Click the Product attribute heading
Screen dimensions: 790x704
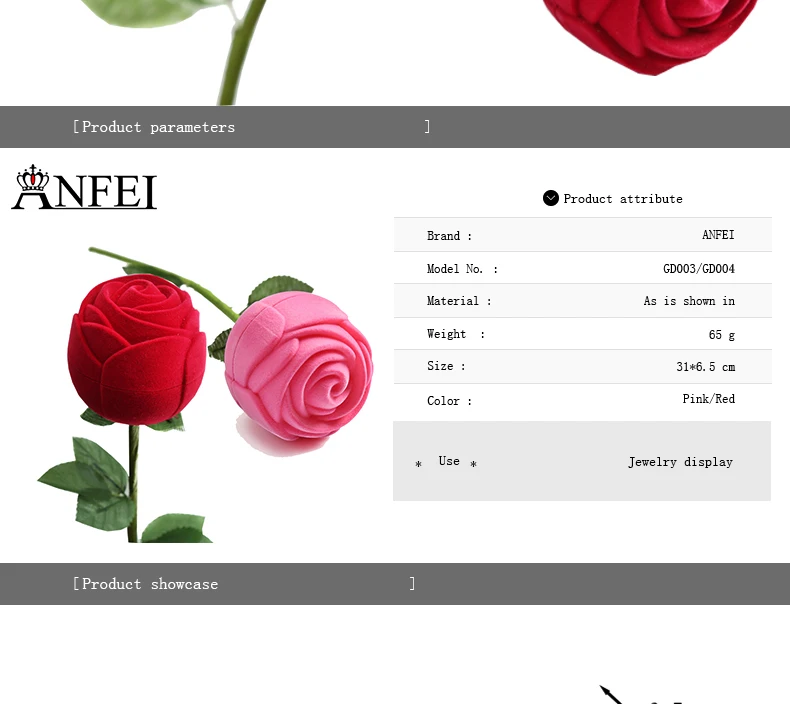[623, 199]
